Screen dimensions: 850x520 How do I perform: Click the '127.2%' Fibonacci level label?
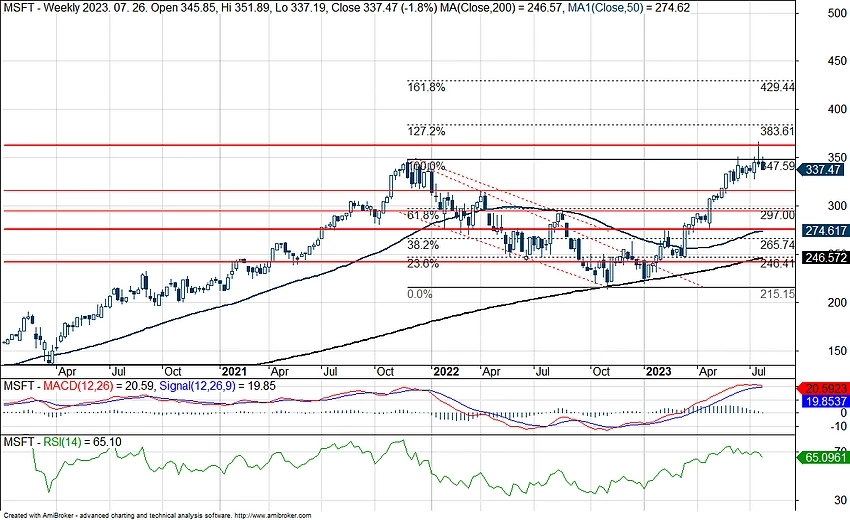[x=426, y=131]
